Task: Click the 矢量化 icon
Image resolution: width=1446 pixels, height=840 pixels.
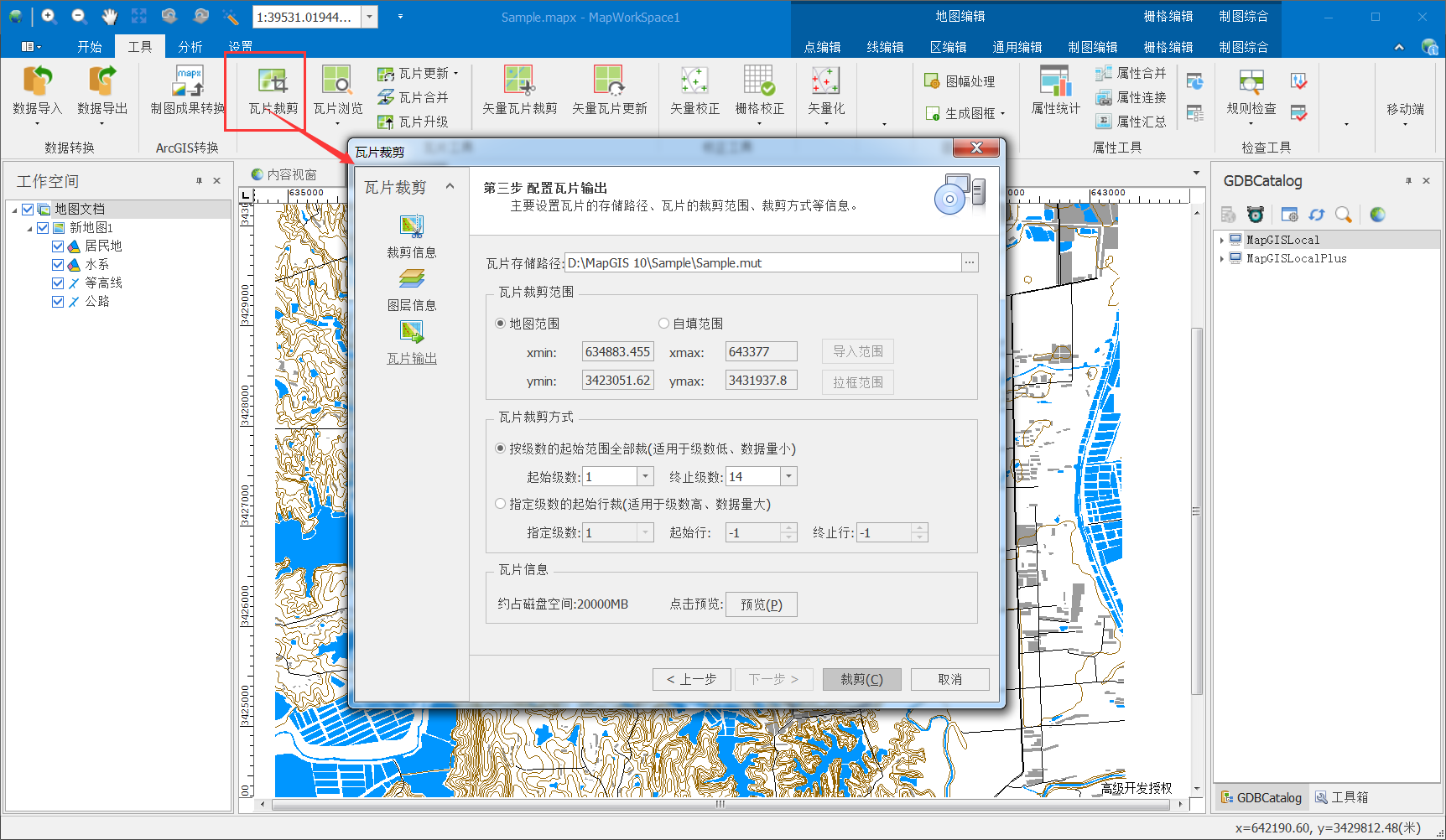Action: [x=826, y=81]
